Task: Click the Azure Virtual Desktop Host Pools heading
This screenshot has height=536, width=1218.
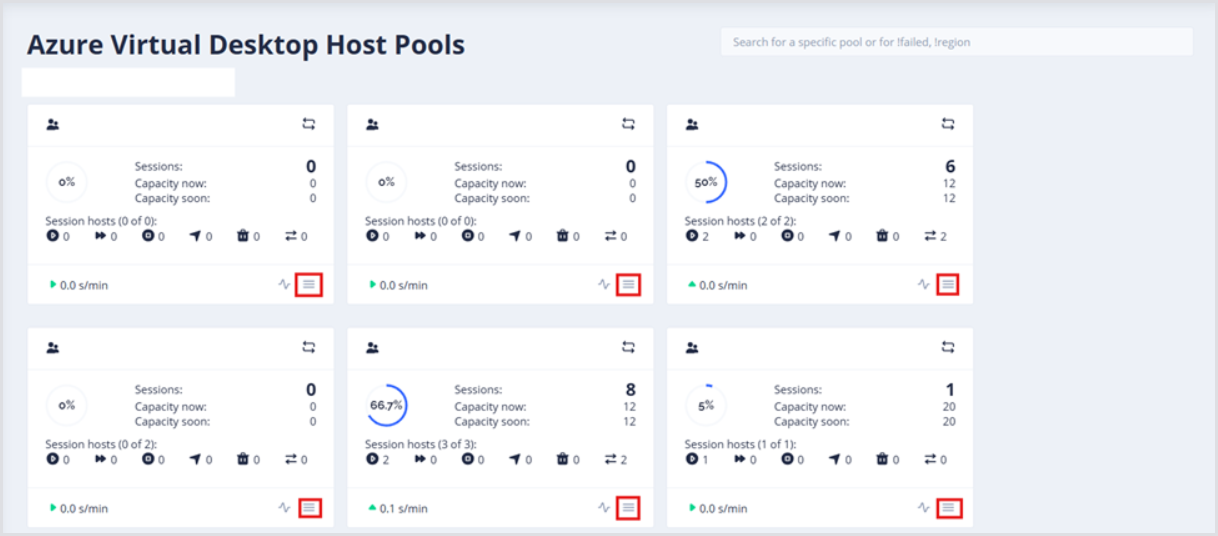Action: coord(246,45)
